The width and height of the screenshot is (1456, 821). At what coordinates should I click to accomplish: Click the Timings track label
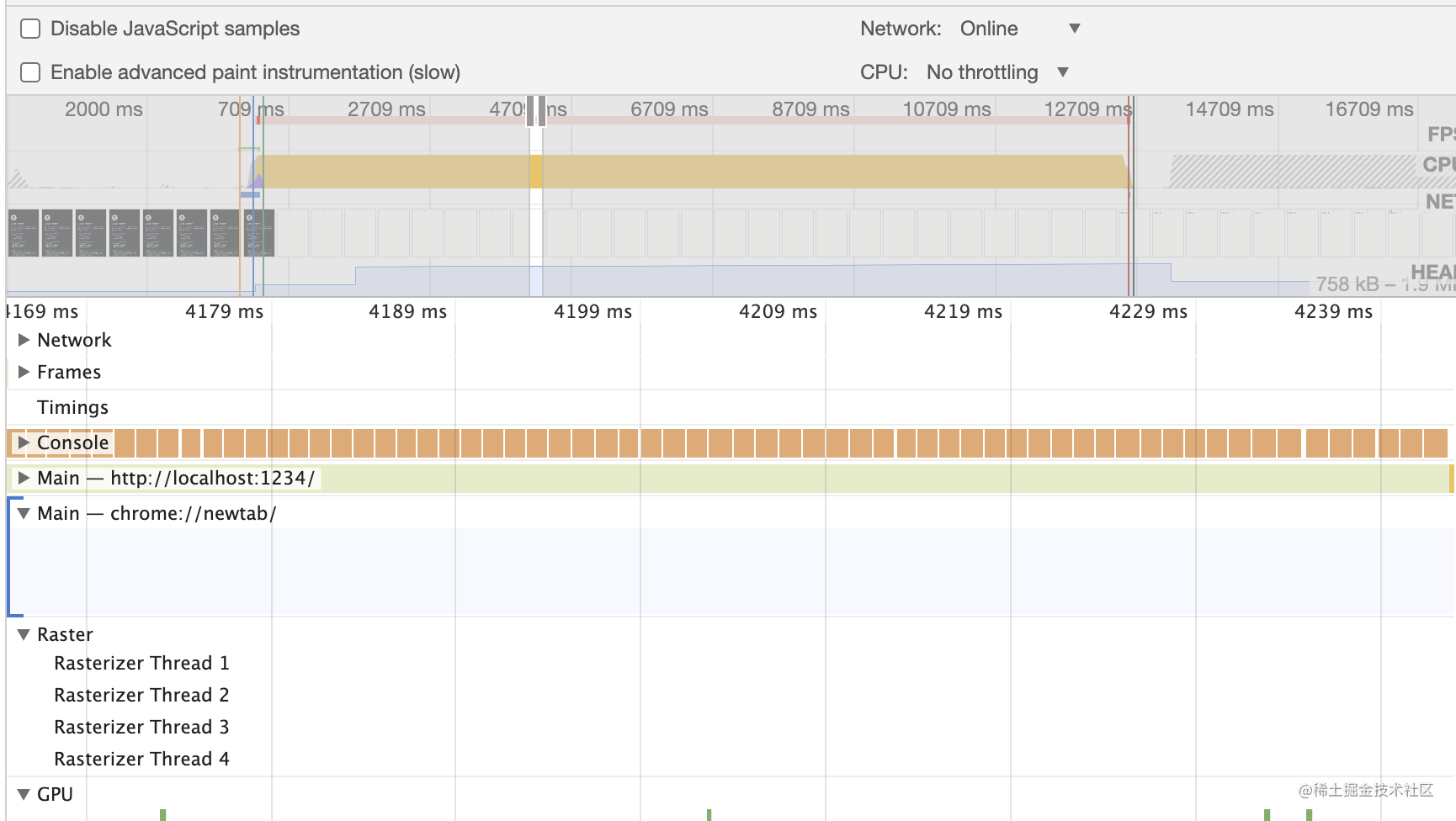tap(72, 407)
